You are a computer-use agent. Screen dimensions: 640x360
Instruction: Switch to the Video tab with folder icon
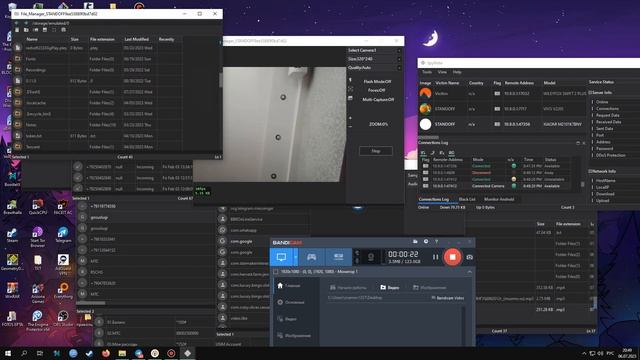pyautogui.click(x=390, y=288)
